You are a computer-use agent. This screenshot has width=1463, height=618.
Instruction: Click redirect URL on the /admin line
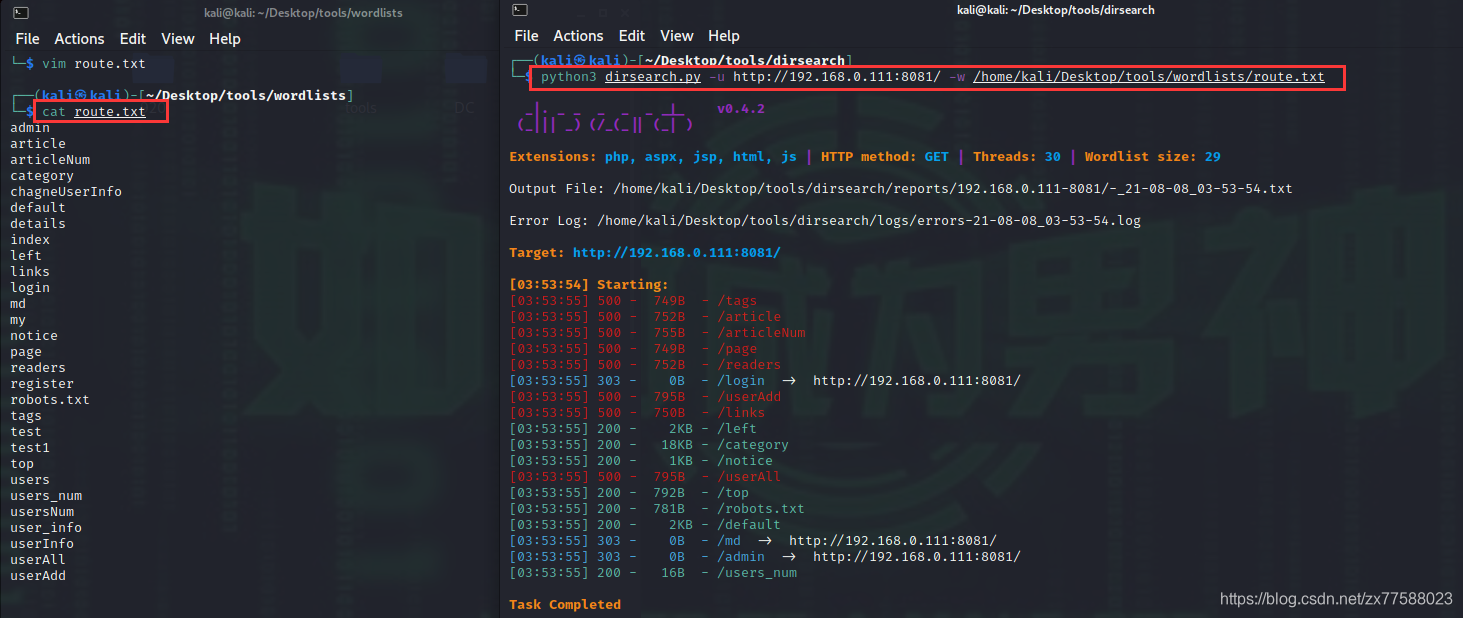[917, 557]
